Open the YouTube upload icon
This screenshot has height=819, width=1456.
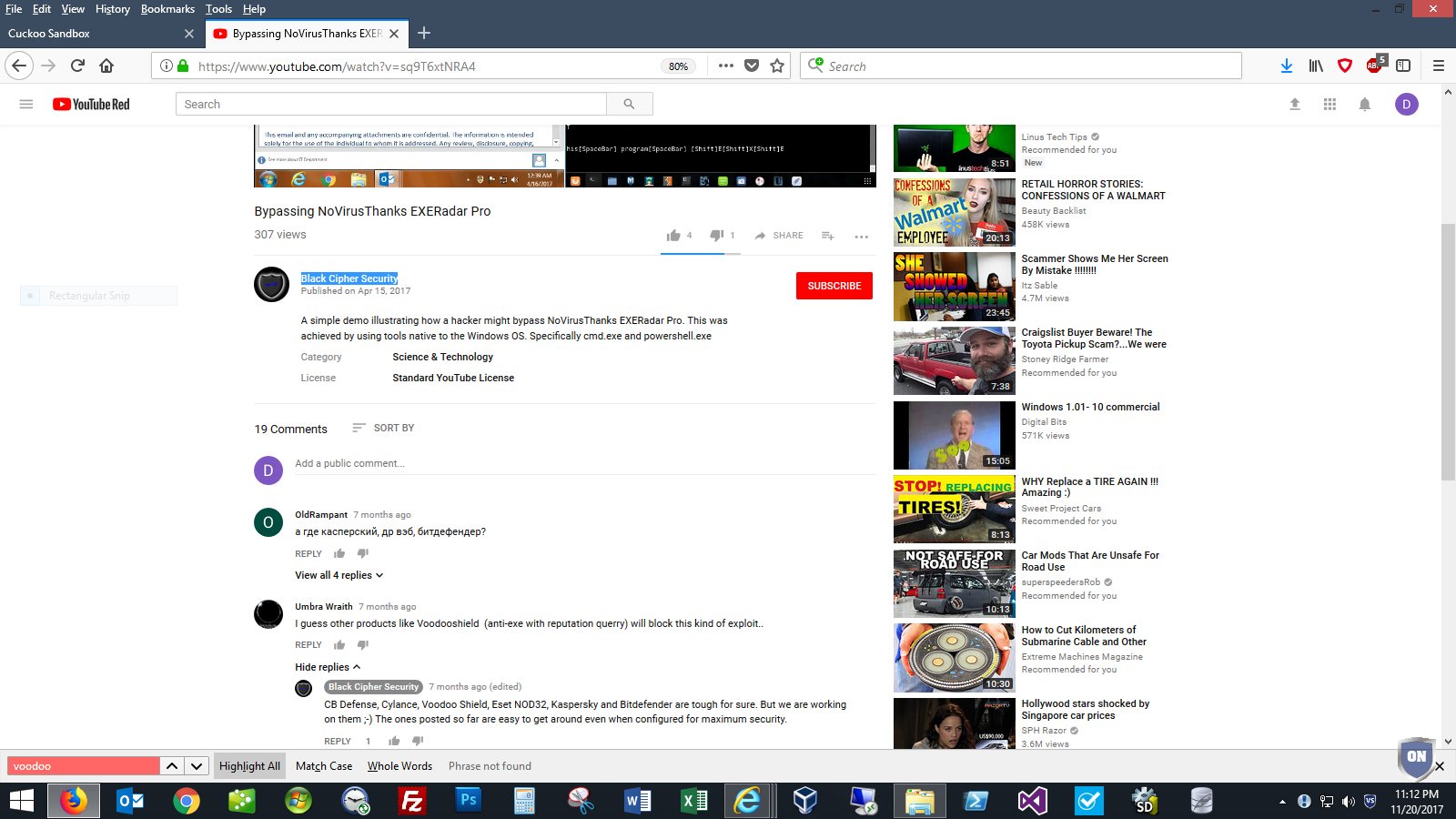click(1295, 104)
